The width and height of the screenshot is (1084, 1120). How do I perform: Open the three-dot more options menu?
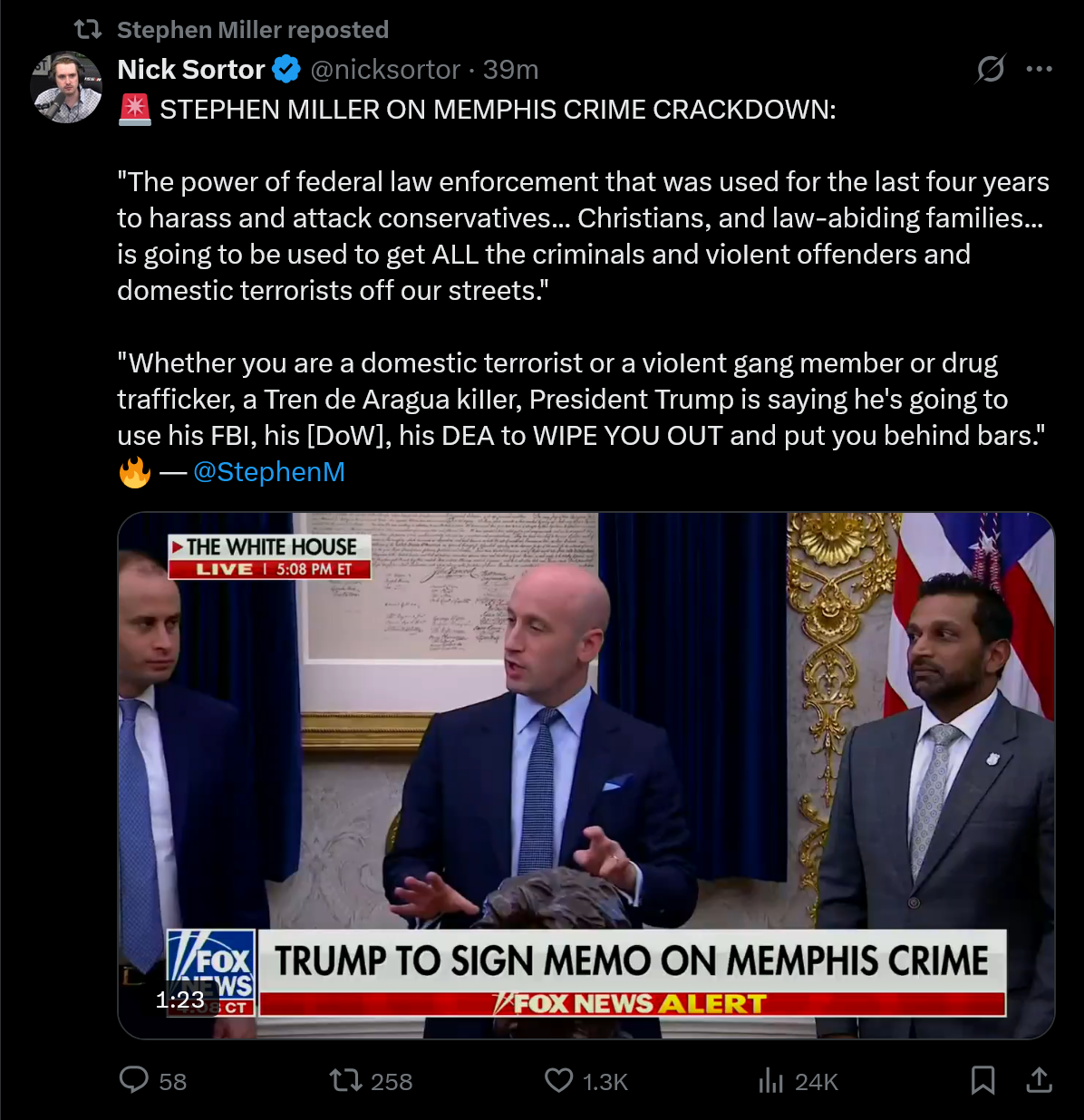tap(1039, 69)
